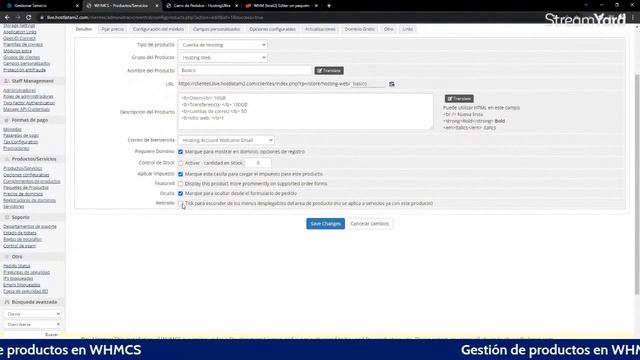The image size is (640, 360).
Task: Toggle the Oculto checkbox
Action: tap(180, 193)
